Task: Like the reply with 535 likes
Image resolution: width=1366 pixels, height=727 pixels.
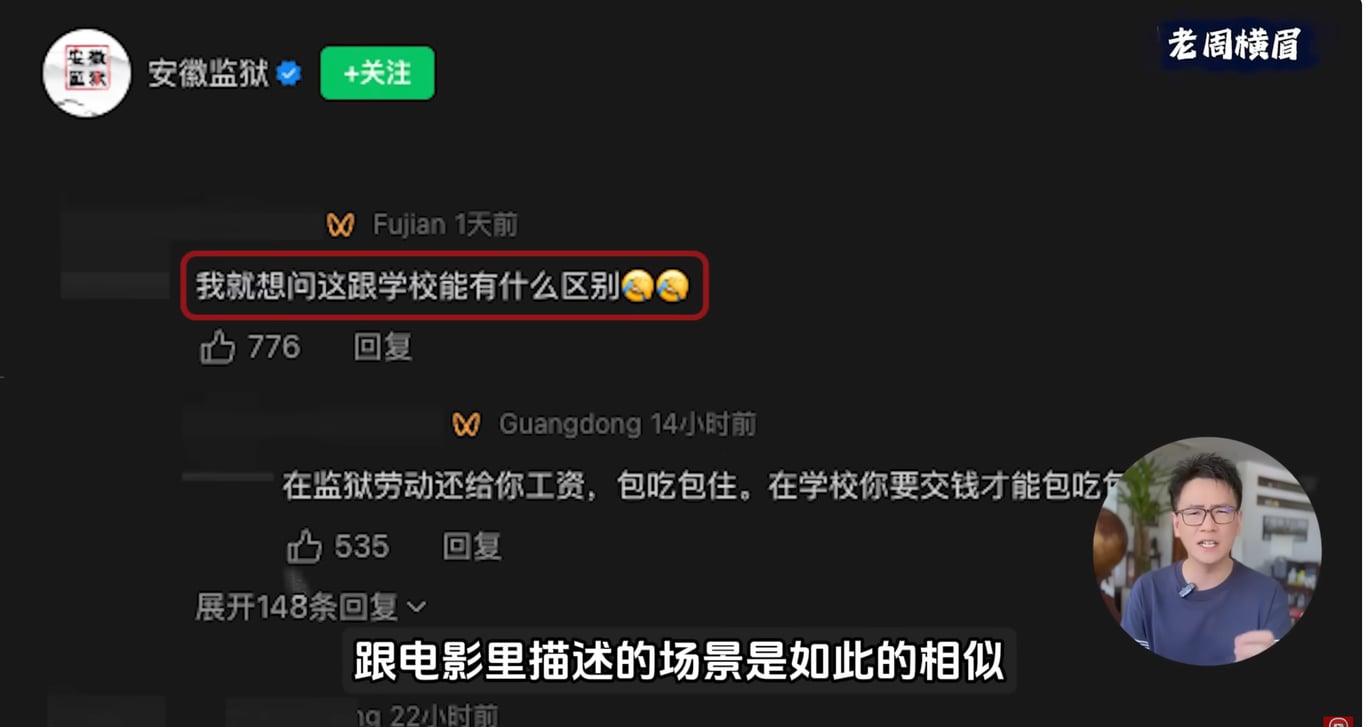Action: (x=305, y=546)
